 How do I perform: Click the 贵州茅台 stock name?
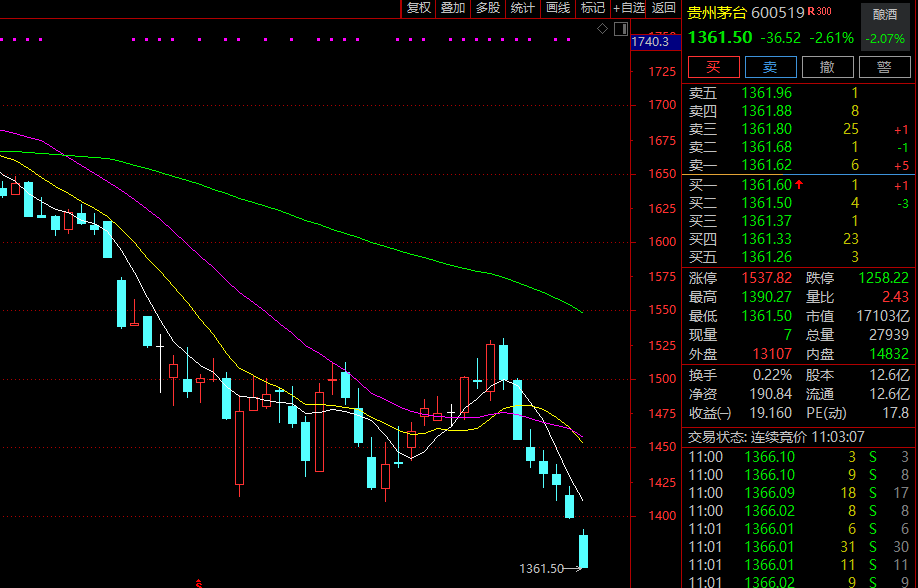click(x=717, y=12)
